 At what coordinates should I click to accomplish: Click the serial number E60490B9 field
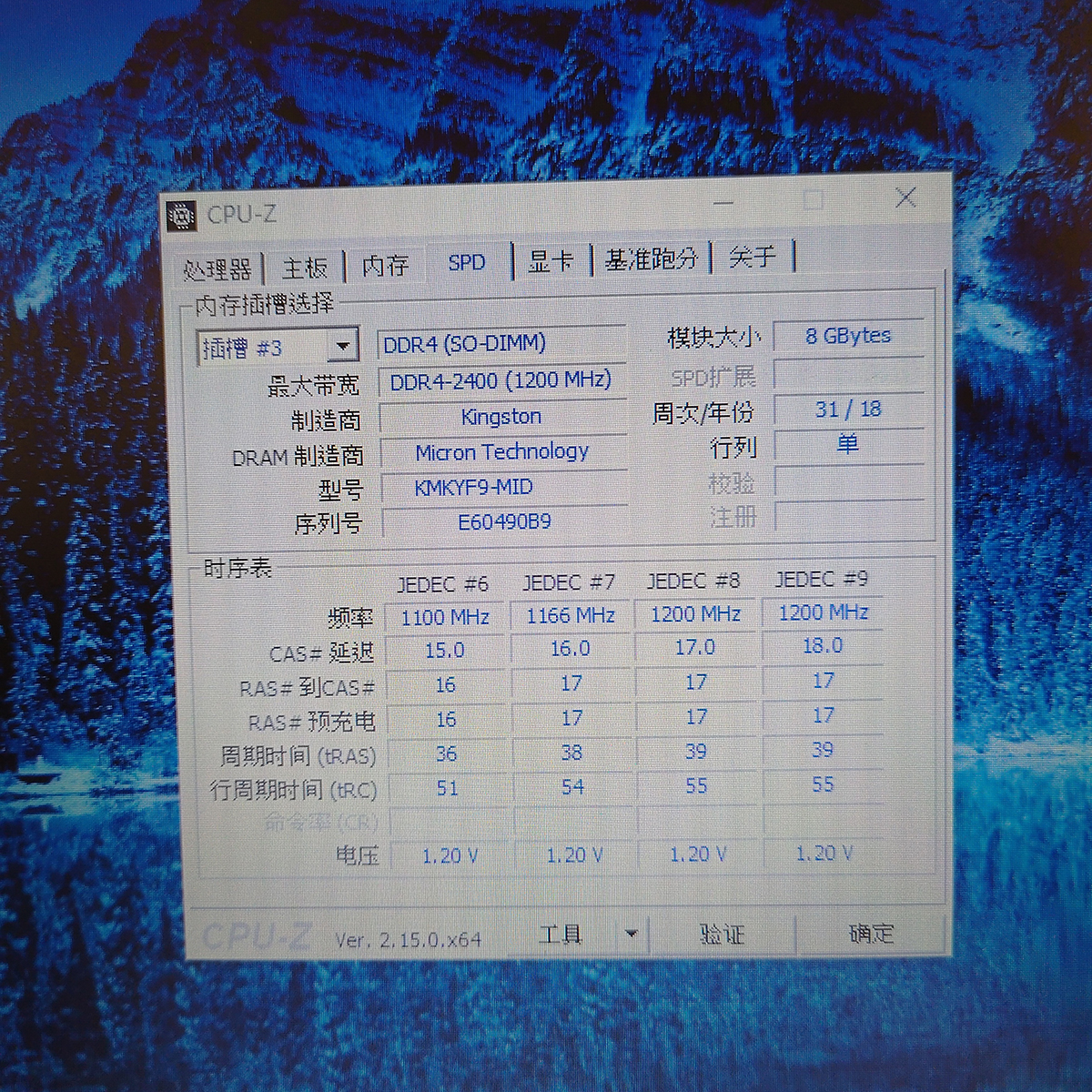[x=504, y=522]
